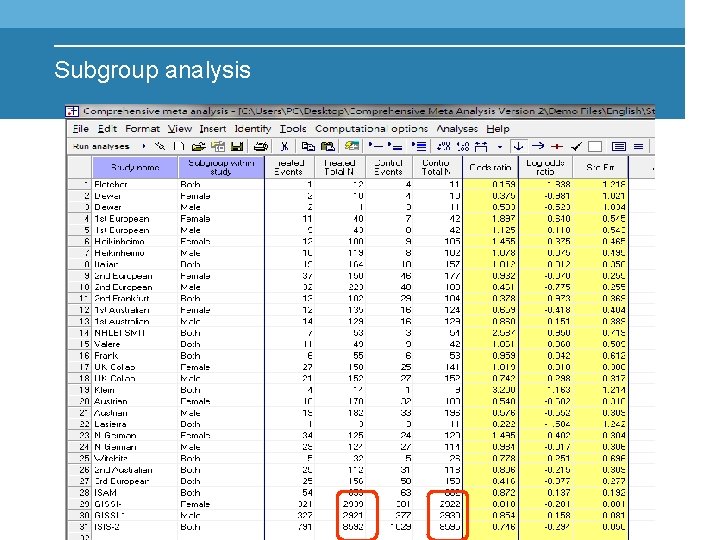Viewport: 720px width, 540px height.
Task: Select row header number 16
Action: (x=80, y=355)
